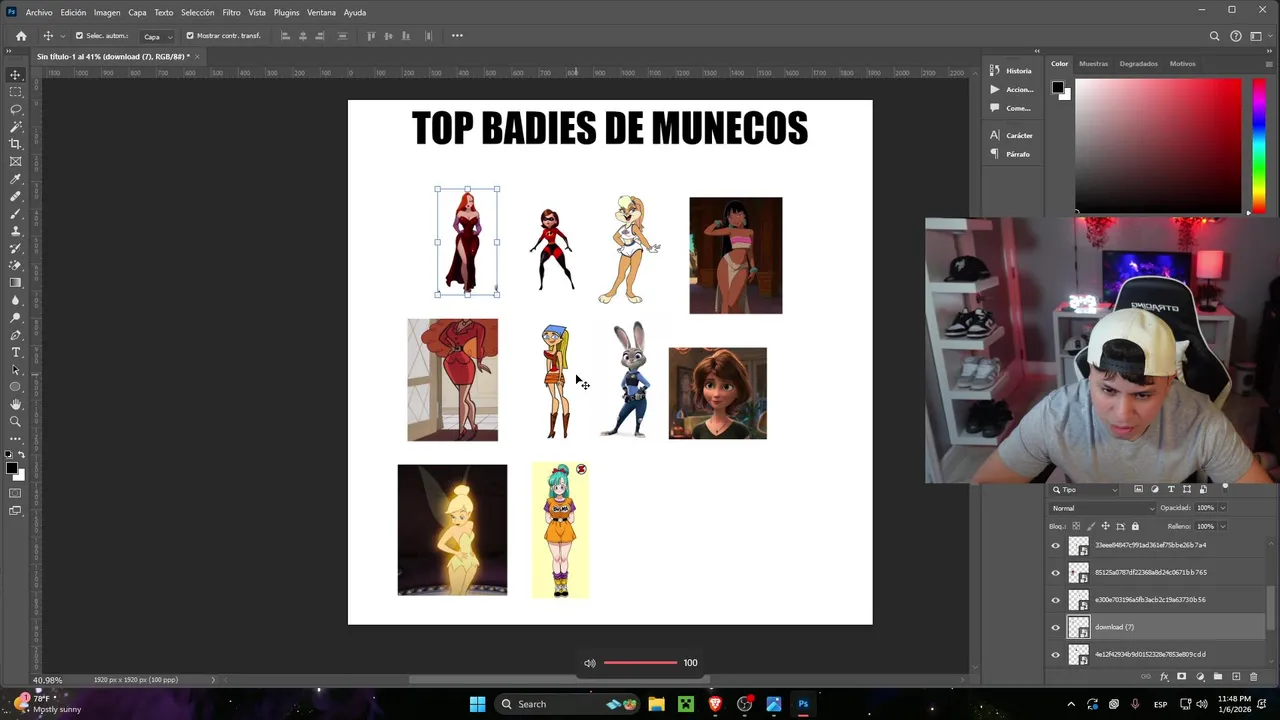Create a new layer with plus icon
The width and height of the screenshot is (1280, 720).
coord(1235,677)
